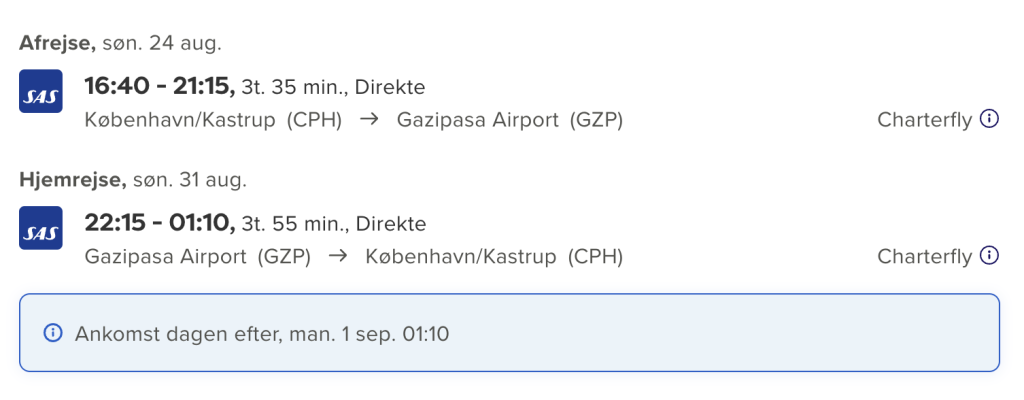Click the 3t. 35 min., Direkte duration text
The width and height of the screenshot is (1024, 400).
point(334,88)
